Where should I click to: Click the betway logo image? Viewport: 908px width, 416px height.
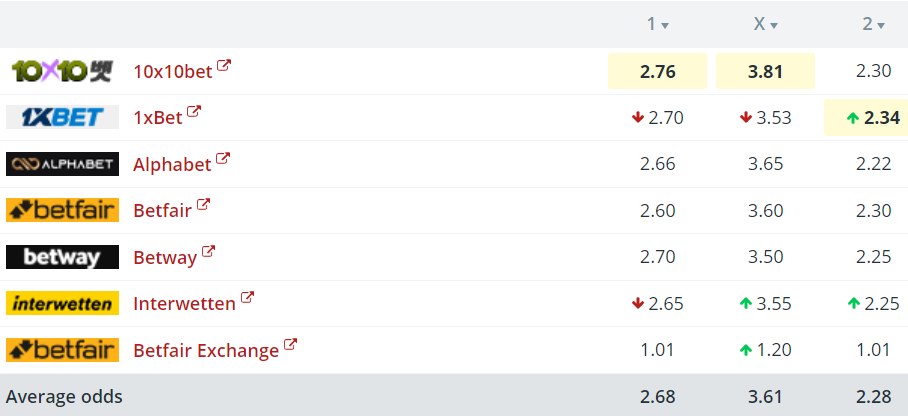pos(63,257)
